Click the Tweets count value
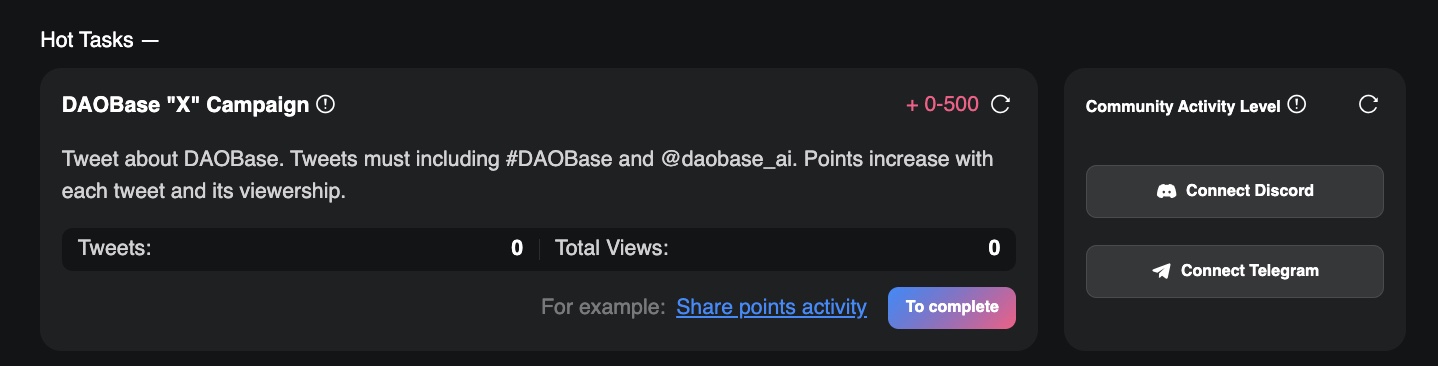 pyautogui.click(x=517, y=248)
